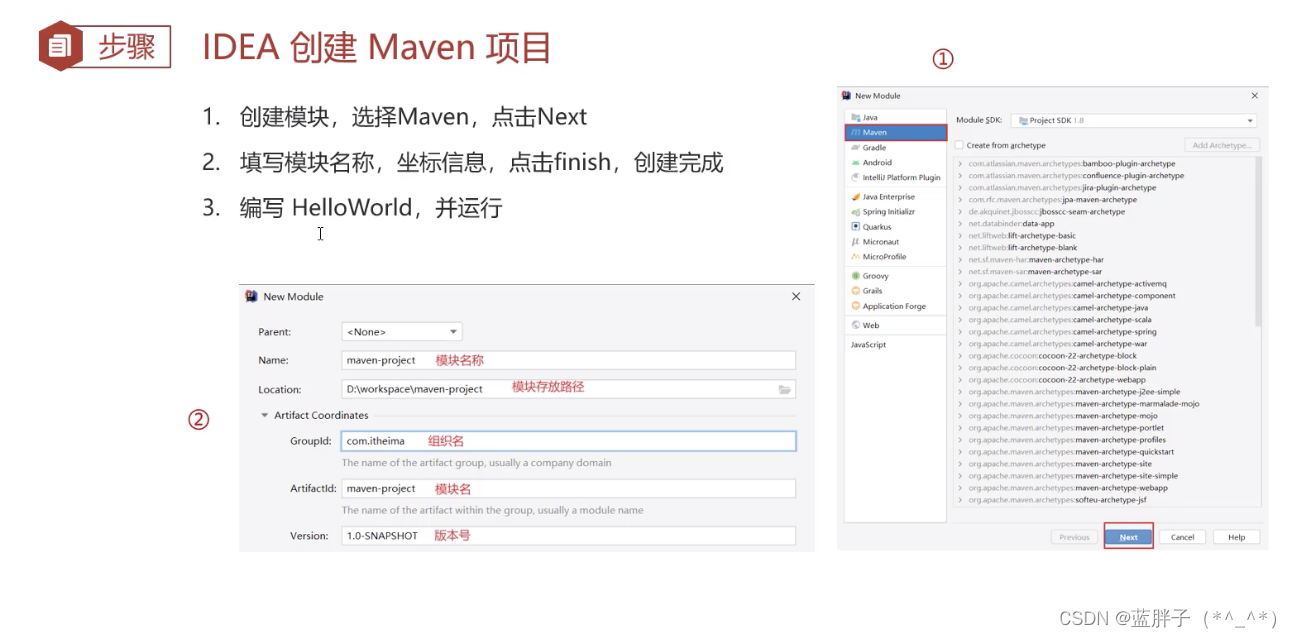Expand the maven-archetype-quickstart node

(x=961, y=452)
